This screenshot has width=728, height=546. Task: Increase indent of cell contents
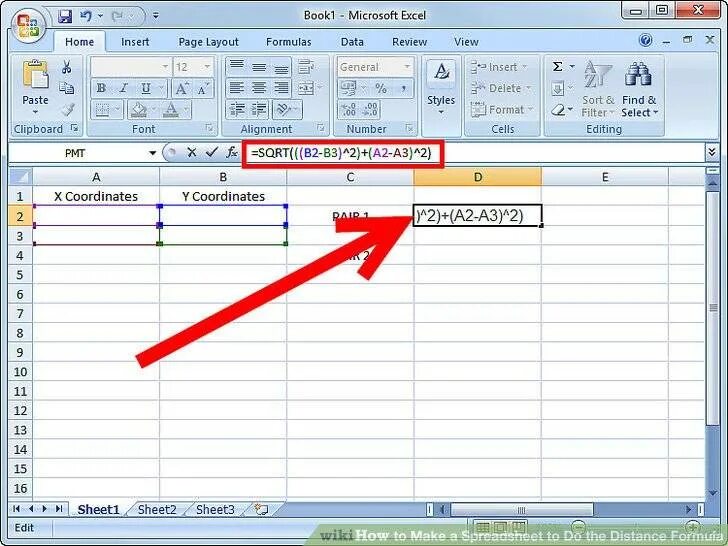(259, 110)
